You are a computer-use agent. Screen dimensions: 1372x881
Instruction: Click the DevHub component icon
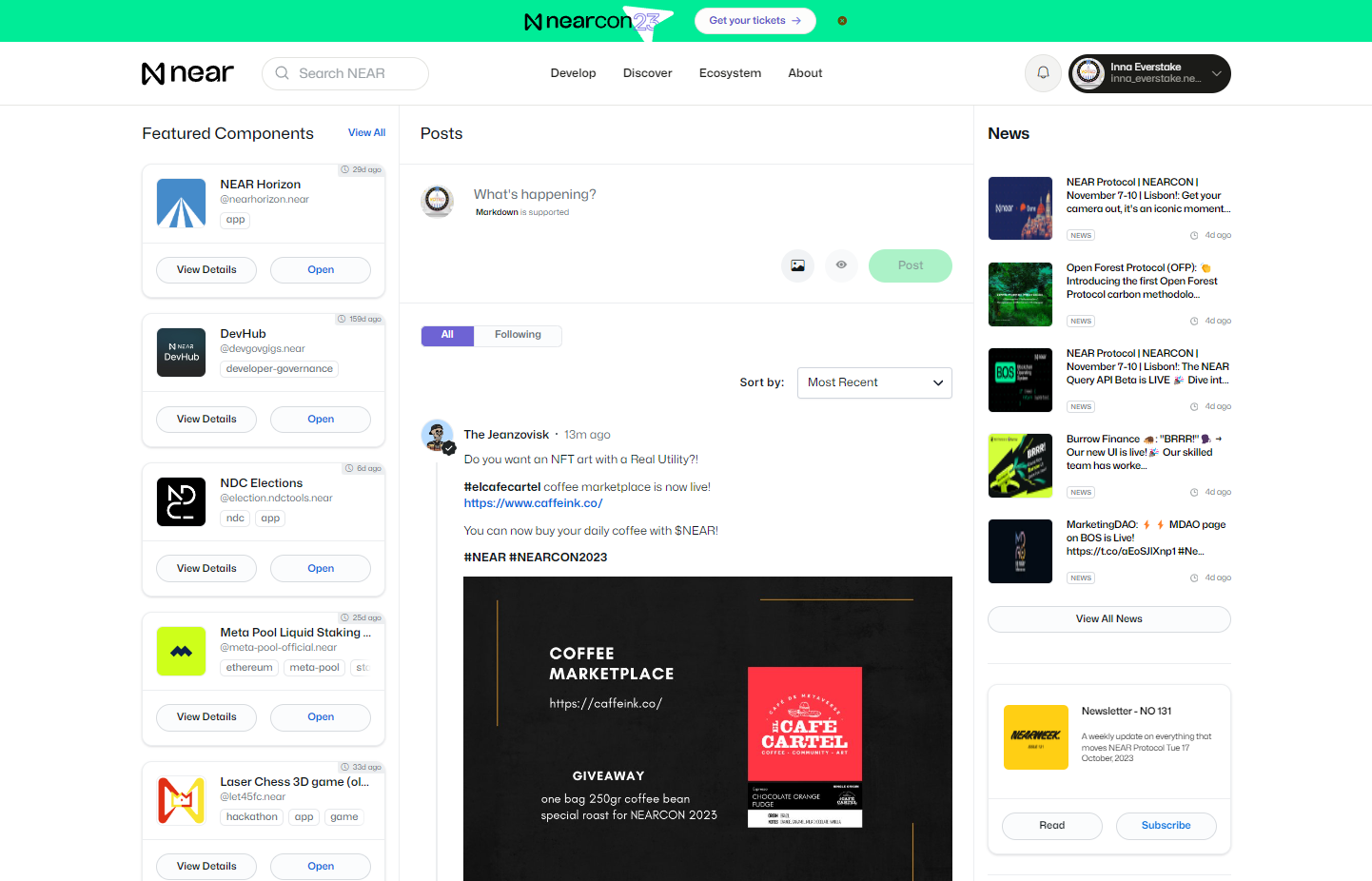click(181, 353)
